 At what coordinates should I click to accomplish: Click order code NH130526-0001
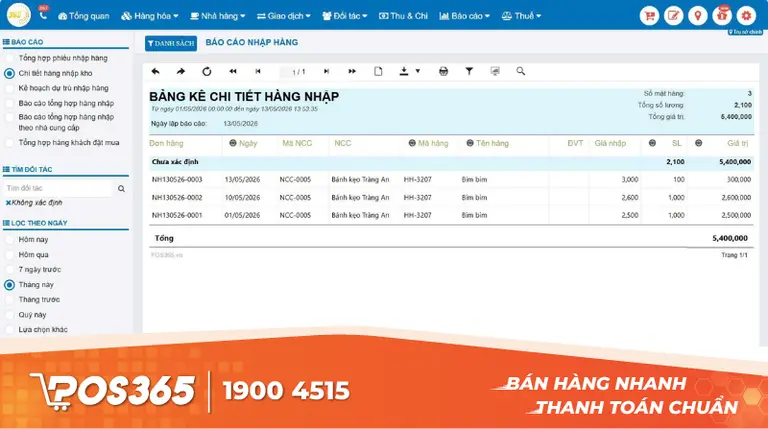pyautogui.click(x=177, y=215)
